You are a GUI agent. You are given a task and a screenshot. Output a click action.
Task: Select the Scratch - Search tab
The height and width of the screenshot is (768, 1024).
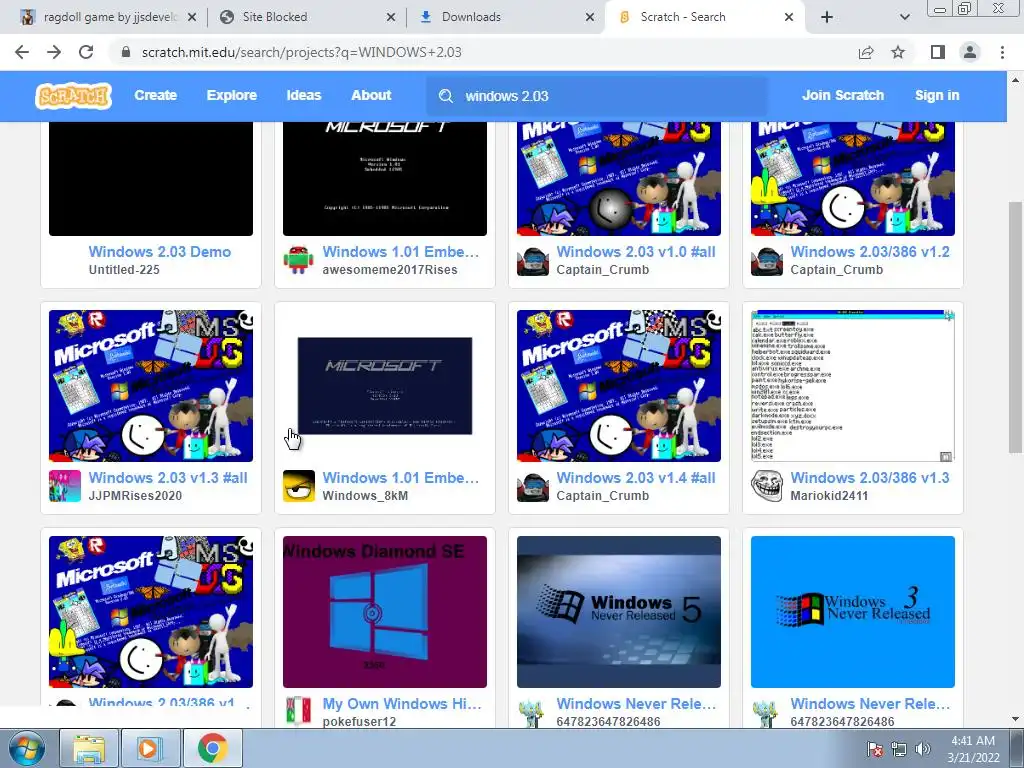tap(705, 18)
